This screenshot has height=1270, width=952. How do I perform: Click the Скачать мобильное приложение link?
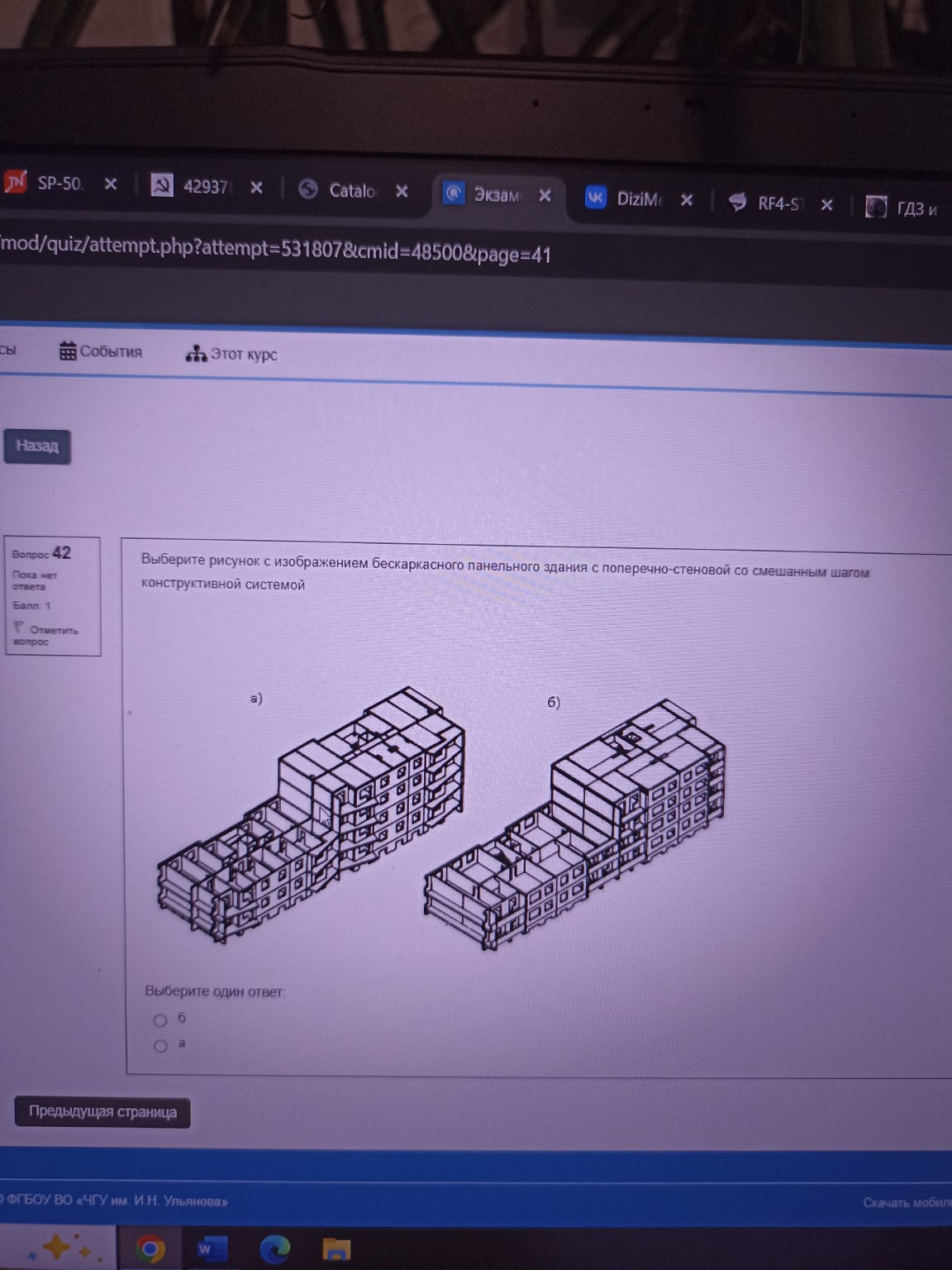tap(907, 1202)
